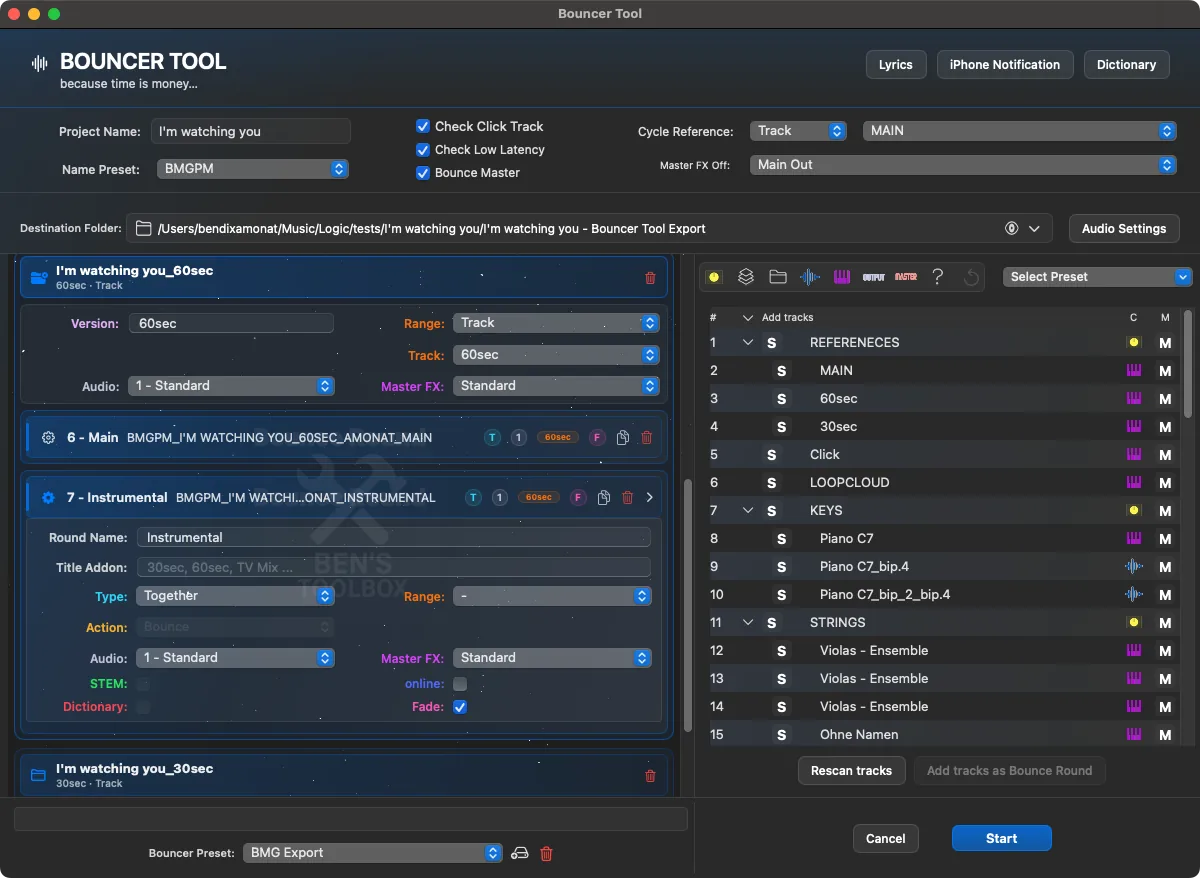1200x878 pixels.
Task: Duplicate the 6 - Main round
Action: 623,438
